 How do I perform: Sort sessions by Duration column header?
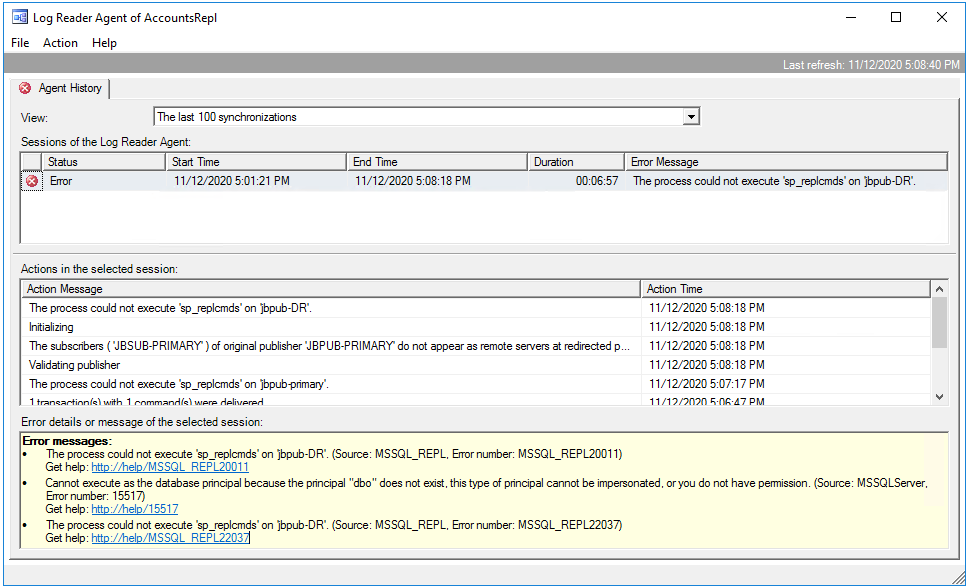[576, 161]
